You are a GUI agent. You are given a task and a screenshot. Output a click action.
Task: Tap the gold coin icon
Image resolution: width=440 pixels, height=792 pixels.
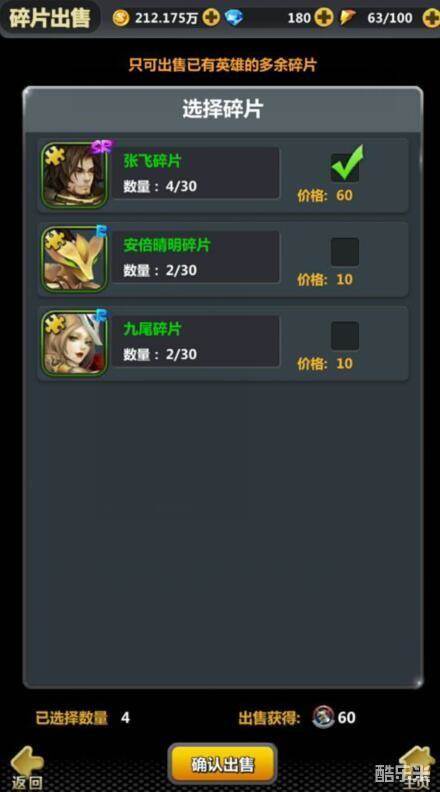coord(121,19)
